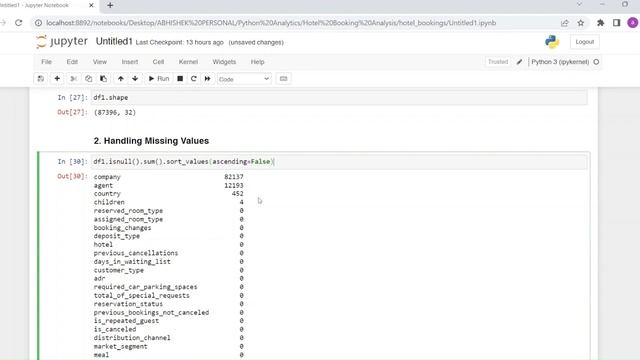
Task: Save the notebook with the floppy icon
Action: coord(40,79)
